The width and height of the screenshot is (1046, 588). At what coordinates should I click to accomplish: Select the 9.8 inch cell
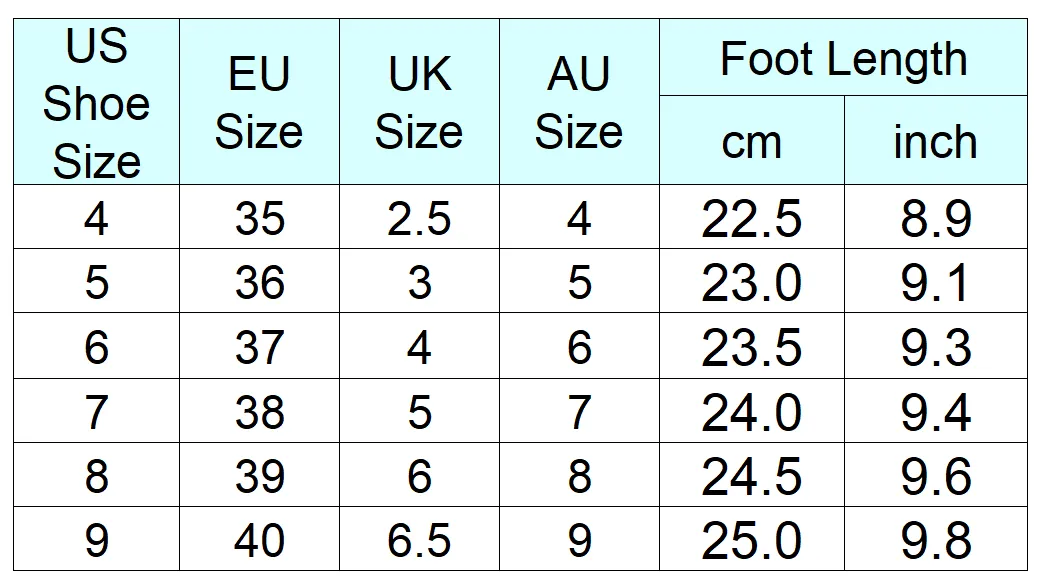coord(936,539)
